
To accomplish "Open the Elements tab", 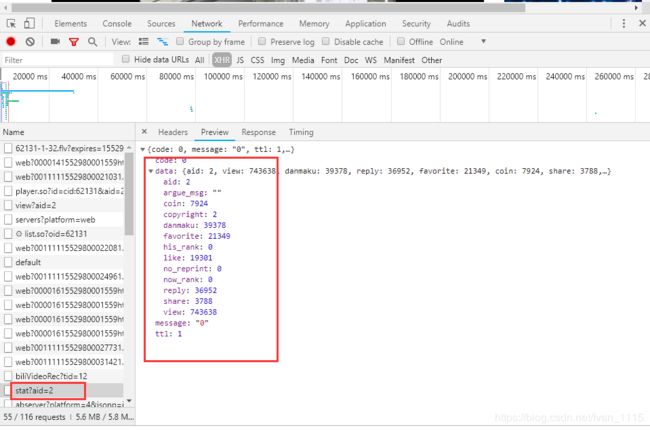I will [x=70, y=24].
